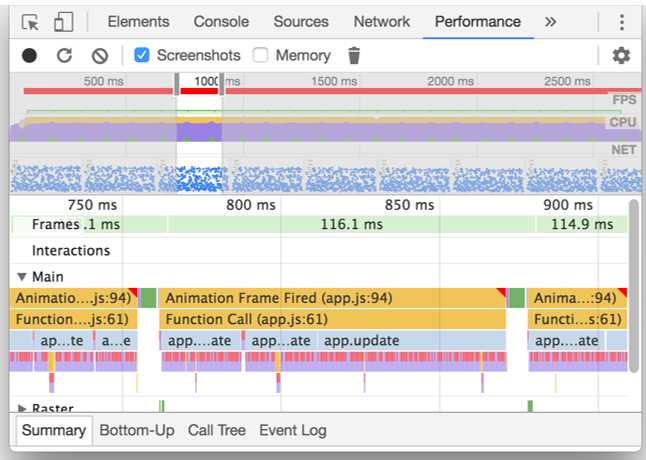646x460 pixels.
Task: Click the 800 ms ruler label
Action: 250,205
